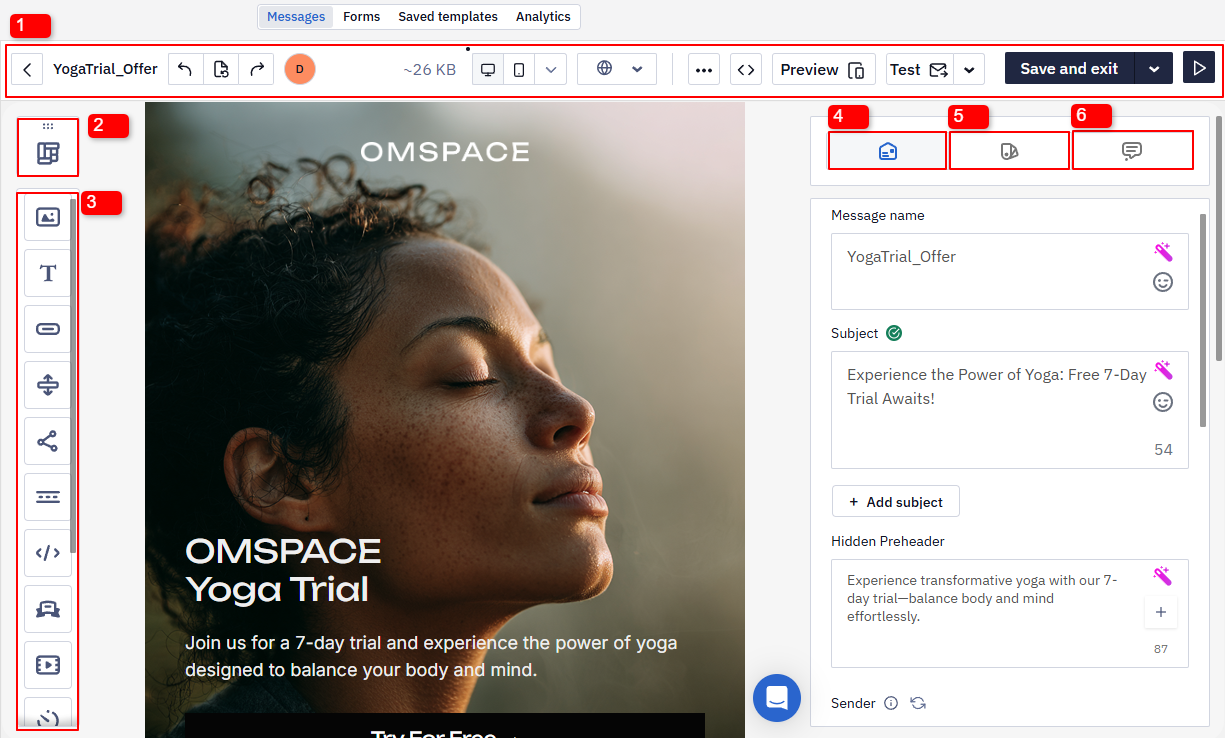
Task: Redo the last undone change
Action: [x=256, y=69]
